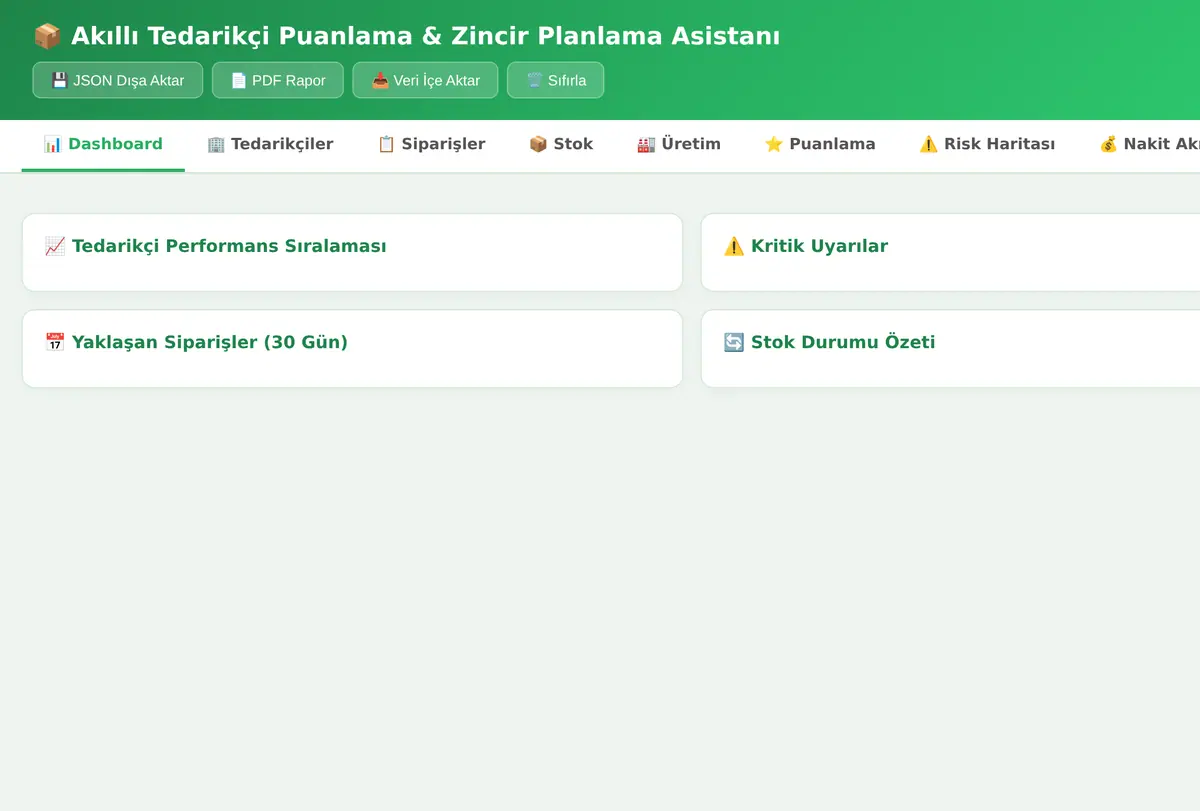Go to the Siparişler tab
Image resolution: width=1200 pixels, height=811 pixels.
coord(431,144)
